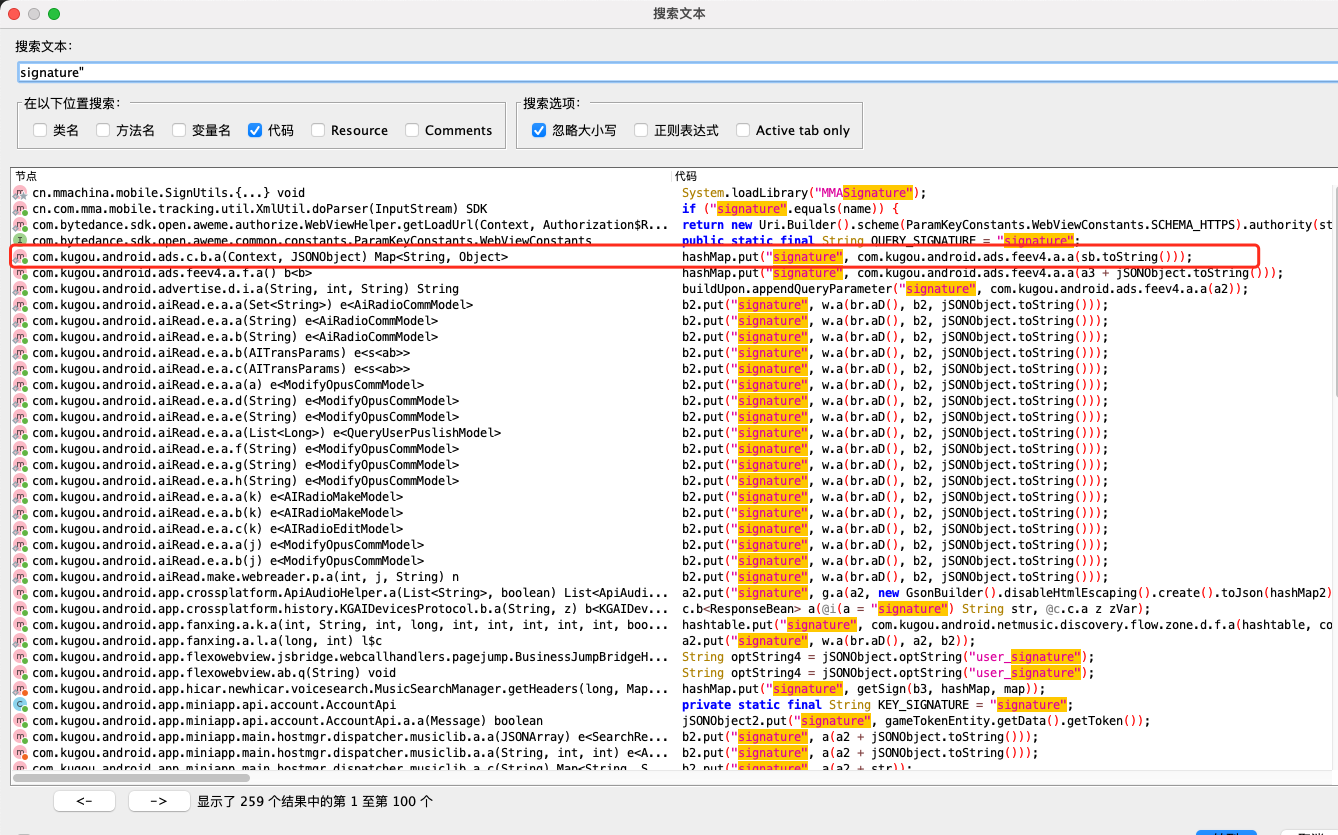Click the class icon beside miniapp.api.account.AccountApi row

pos(20,705)
